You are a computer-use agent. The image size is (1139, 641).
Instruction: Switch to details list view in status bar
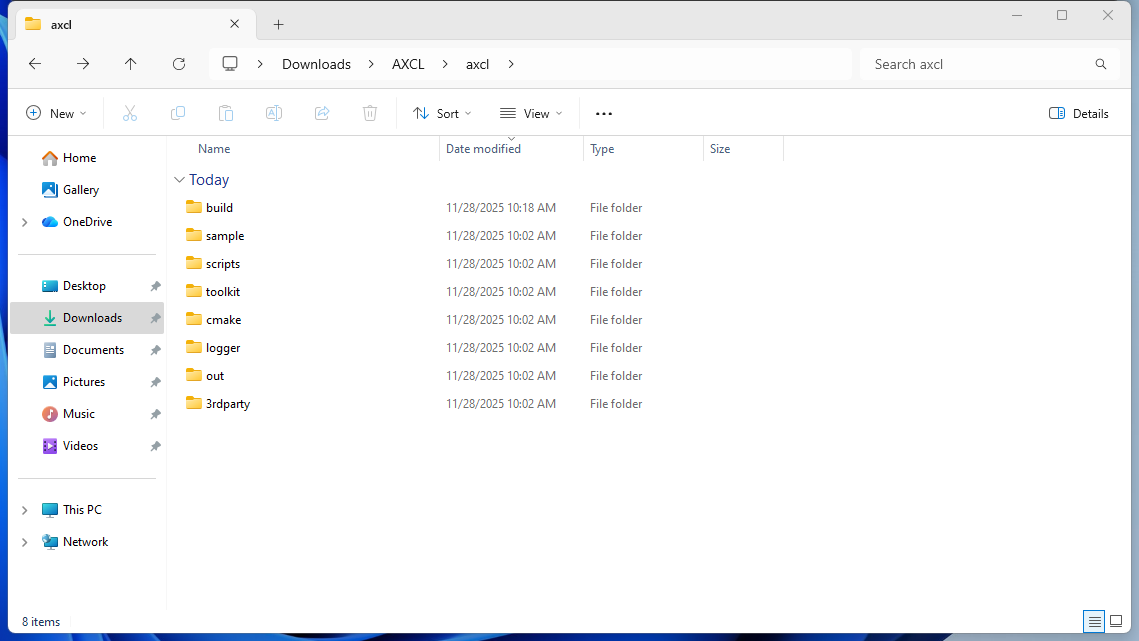coord(1095,622)
